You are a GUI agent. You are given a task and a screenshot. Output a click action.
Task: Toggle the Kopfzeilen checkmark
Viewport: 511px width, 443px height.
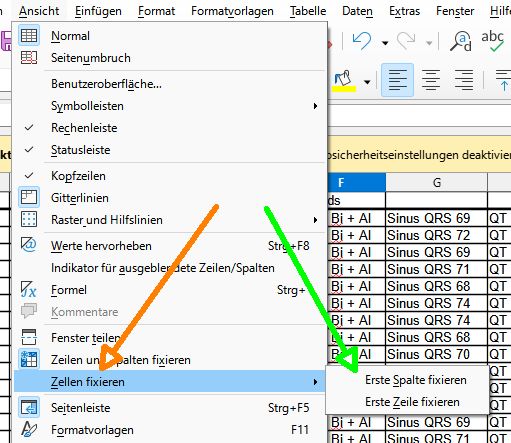click(x=29, y=176)
